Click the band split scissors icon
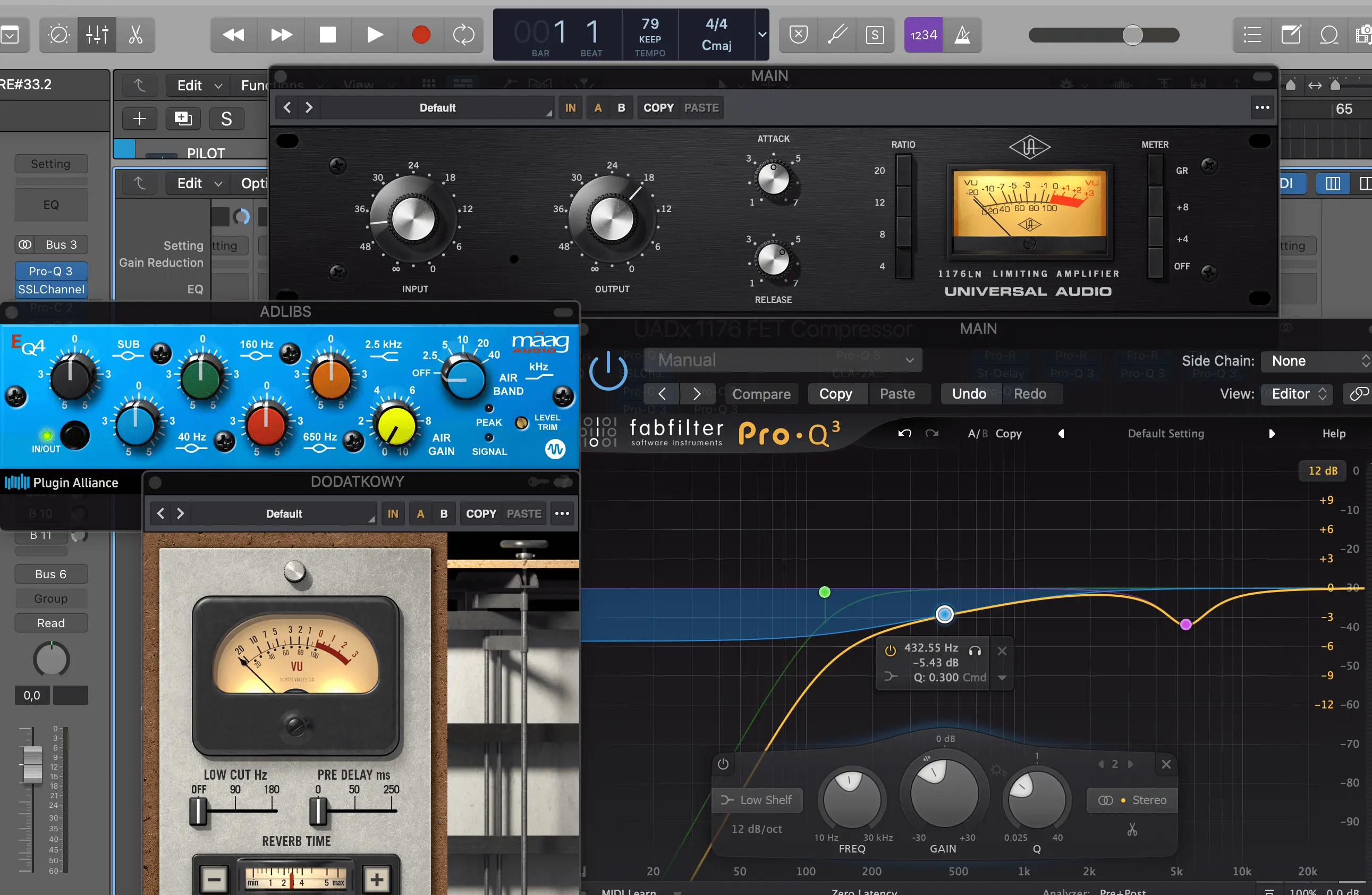Screen dimensions: 1372x895 1132,829
